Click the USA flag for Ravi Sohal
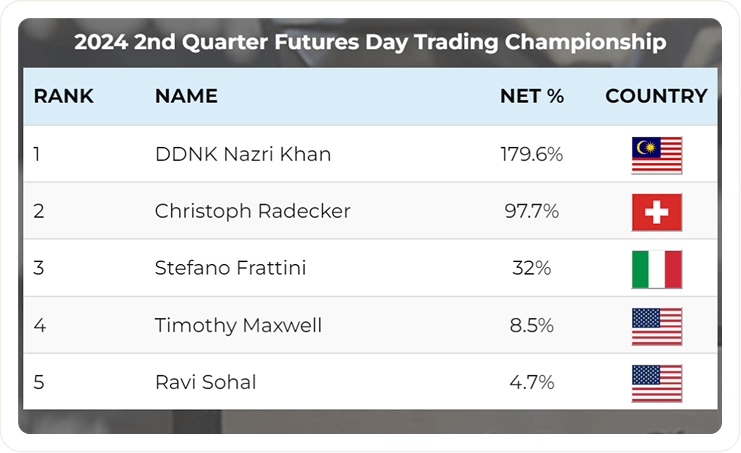The width and height of the screenshot is (741, 453). coord(656,383)
